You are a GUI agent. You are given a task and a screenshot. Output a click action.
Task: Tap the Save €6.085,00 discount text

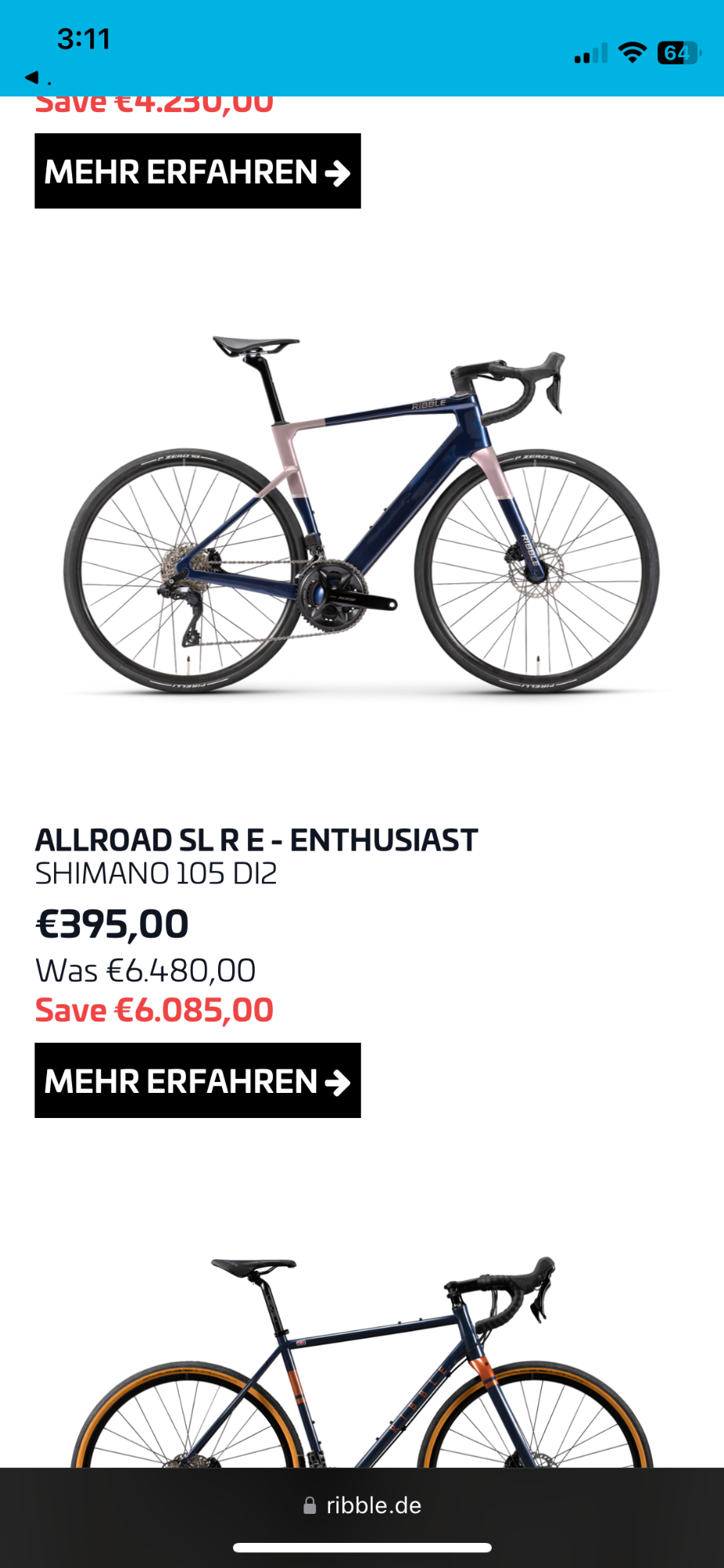pyautogui.click(x=155, y=1010)
